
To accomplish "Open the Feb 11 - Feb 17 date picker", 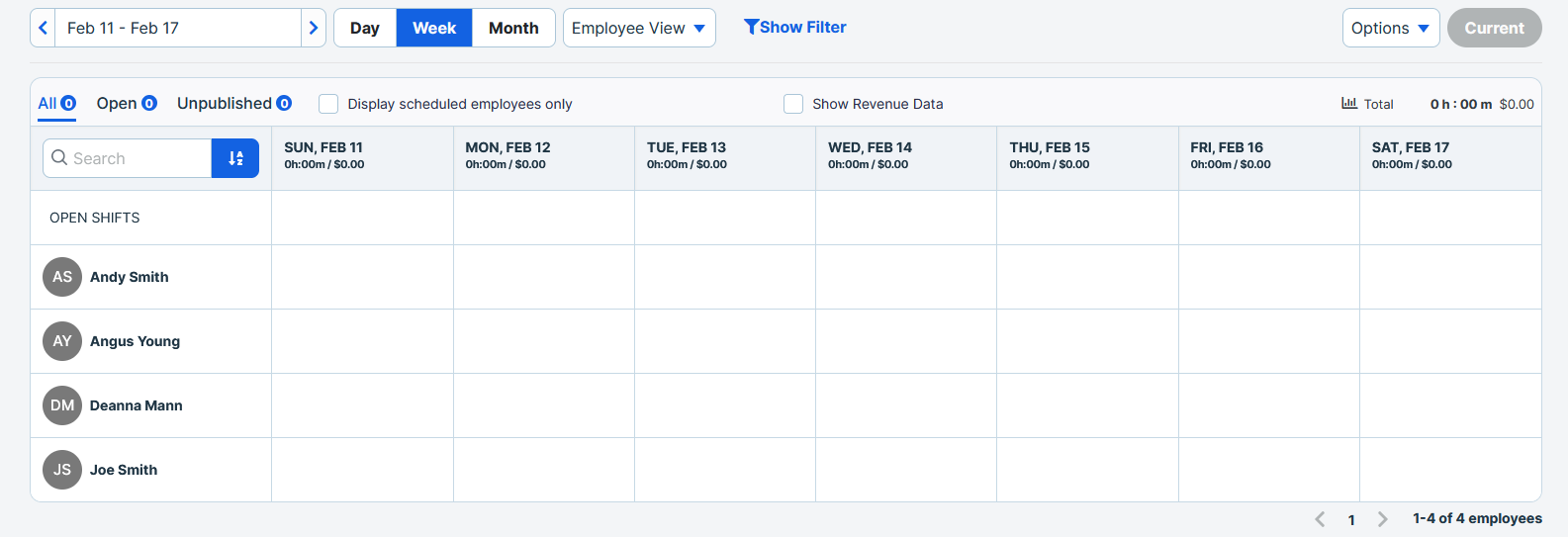I will (x=178, y=28).
